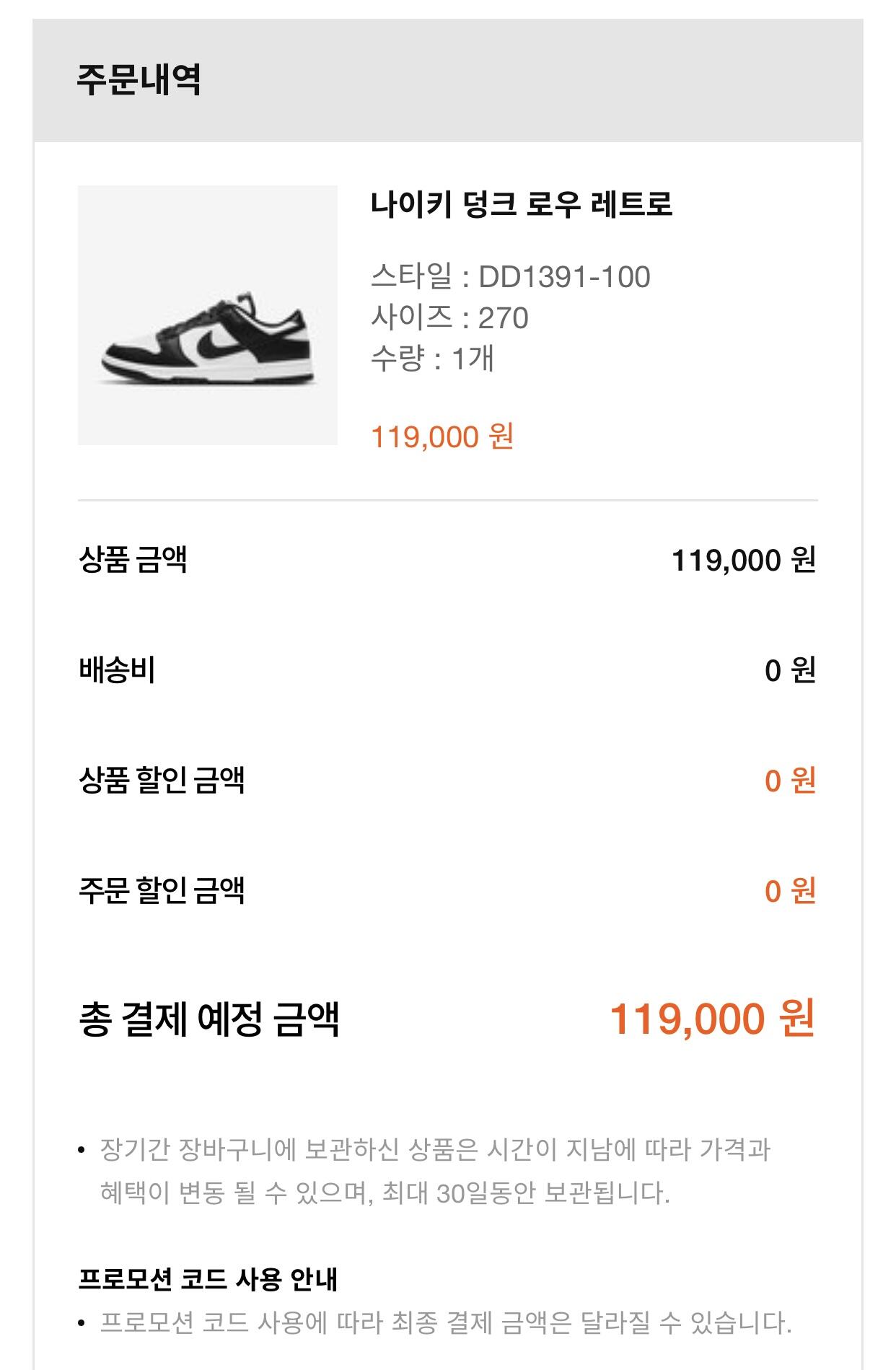This screenshot has width=896, height=1370.
Task: Click the 배송비 label
Action: click(117, 670)
